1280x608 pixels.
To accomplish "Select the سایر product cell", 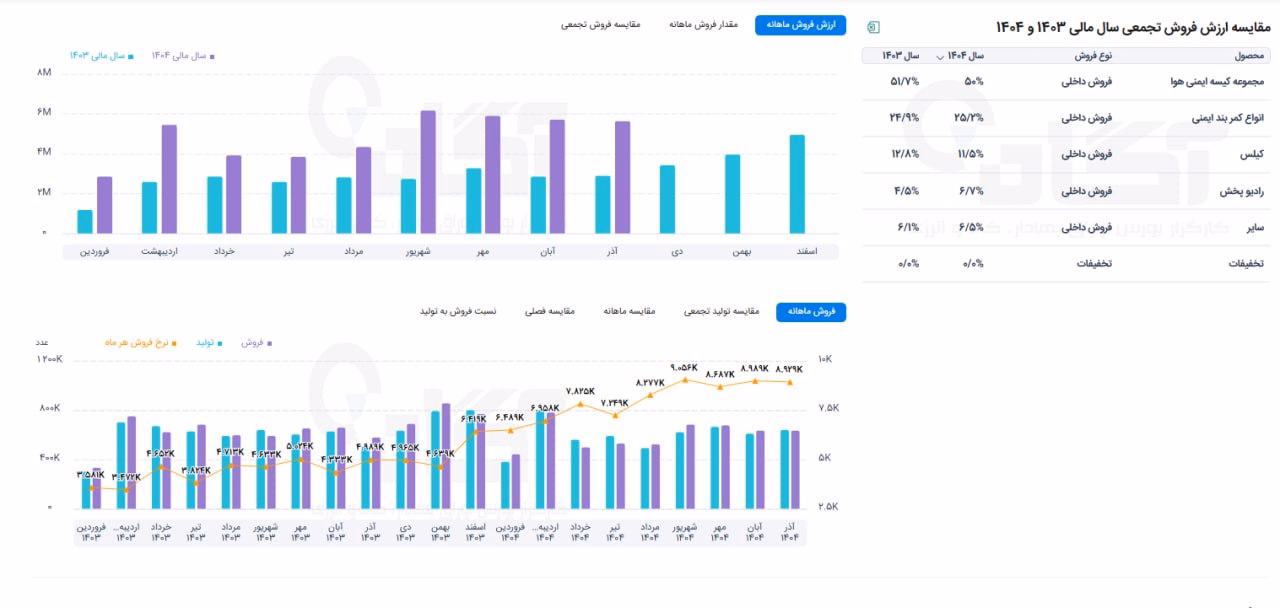I will 1256,227.
